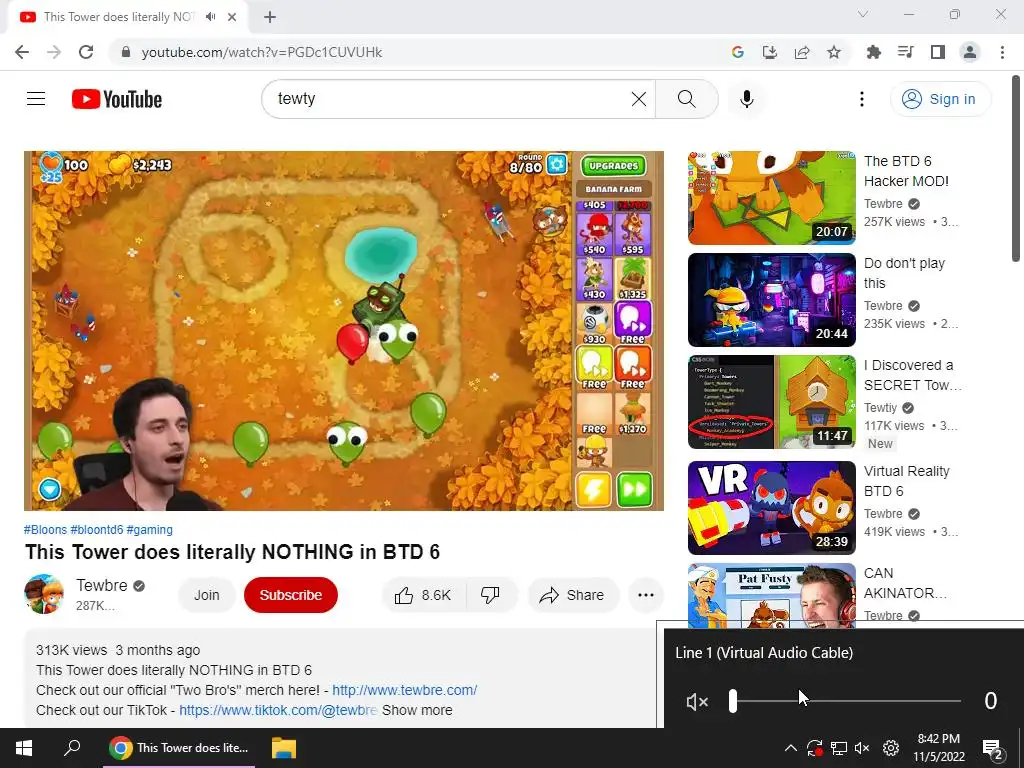View site information via lock icon
This screenshot has height=768, width=1024.
pos(126,52)
